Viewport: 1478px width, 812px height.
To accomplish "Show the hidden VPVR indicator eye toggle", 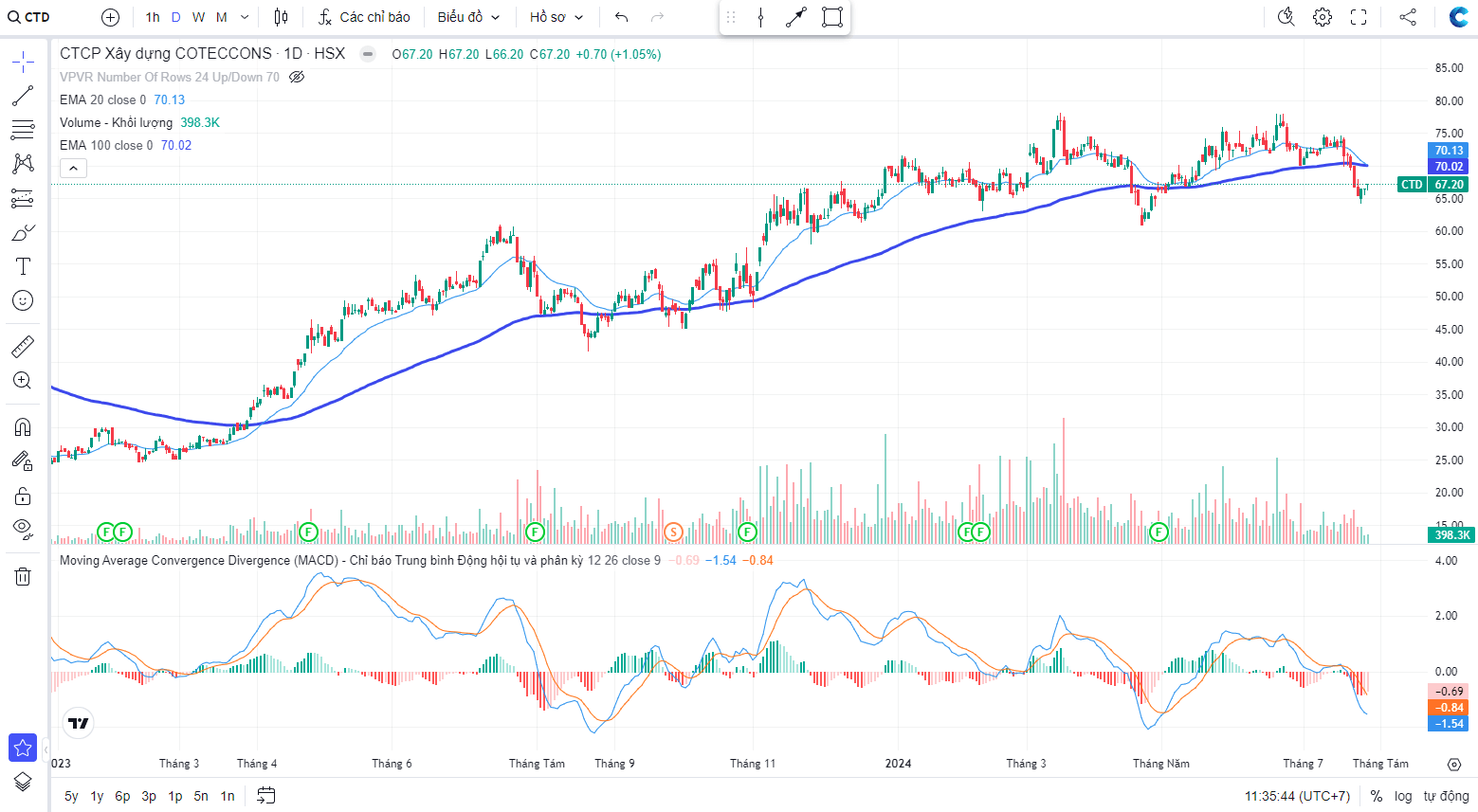I will (297, 77).
